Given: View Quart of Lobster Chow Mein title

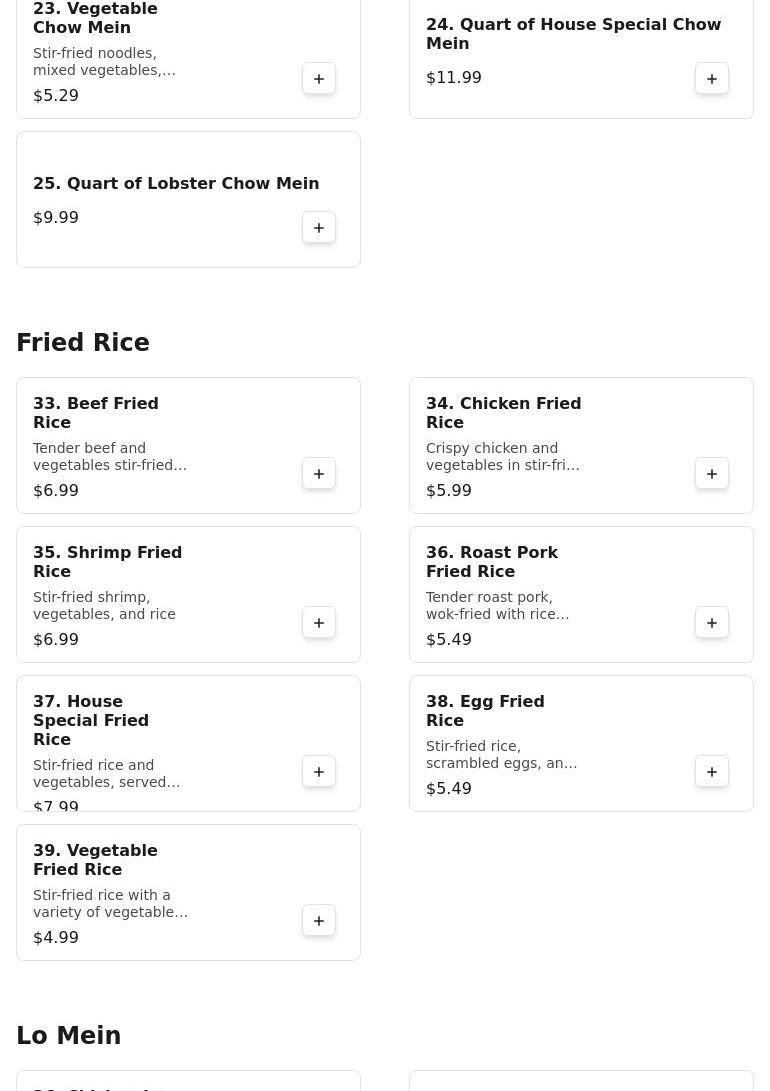Looking at the screenshot, I should pos(176,184).
